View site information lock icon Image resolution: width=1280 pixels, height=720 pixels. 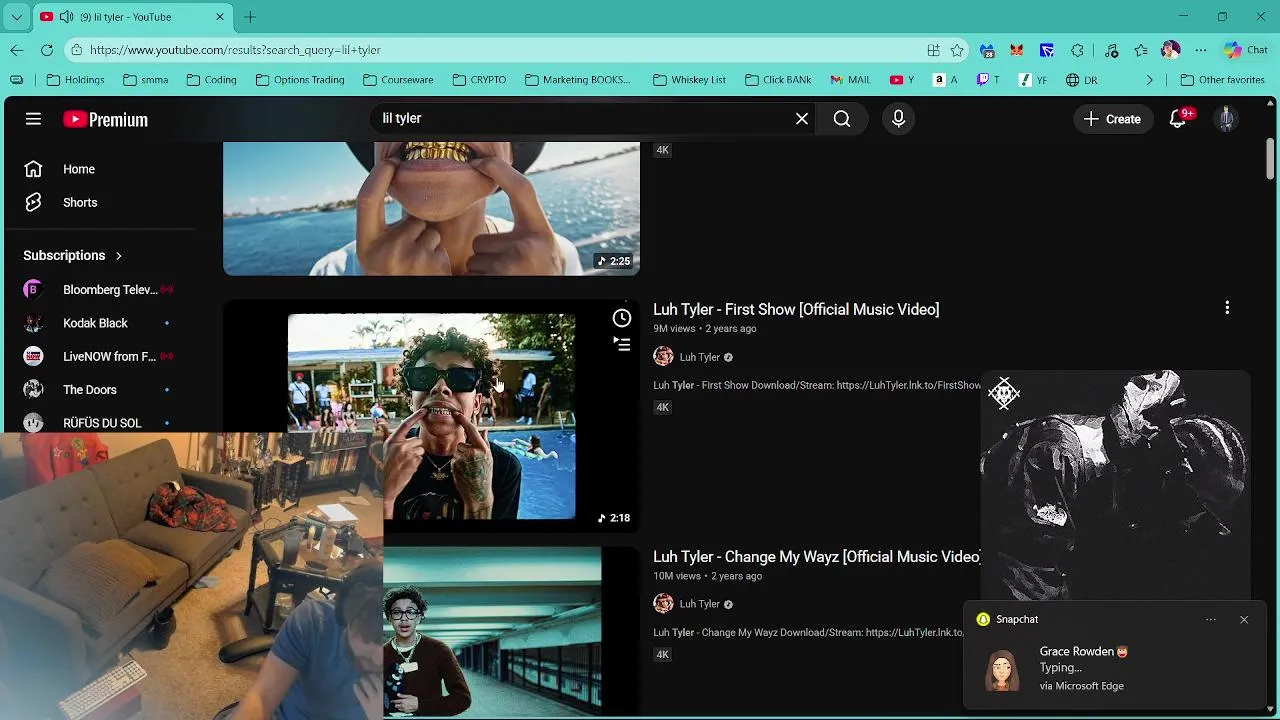click(77, 50)
